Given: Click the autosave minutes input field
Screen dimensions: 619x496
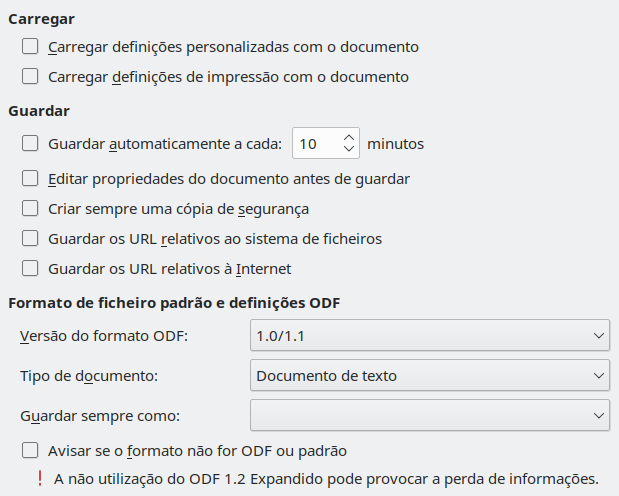Looking at the screenshot, I should 316,143.
